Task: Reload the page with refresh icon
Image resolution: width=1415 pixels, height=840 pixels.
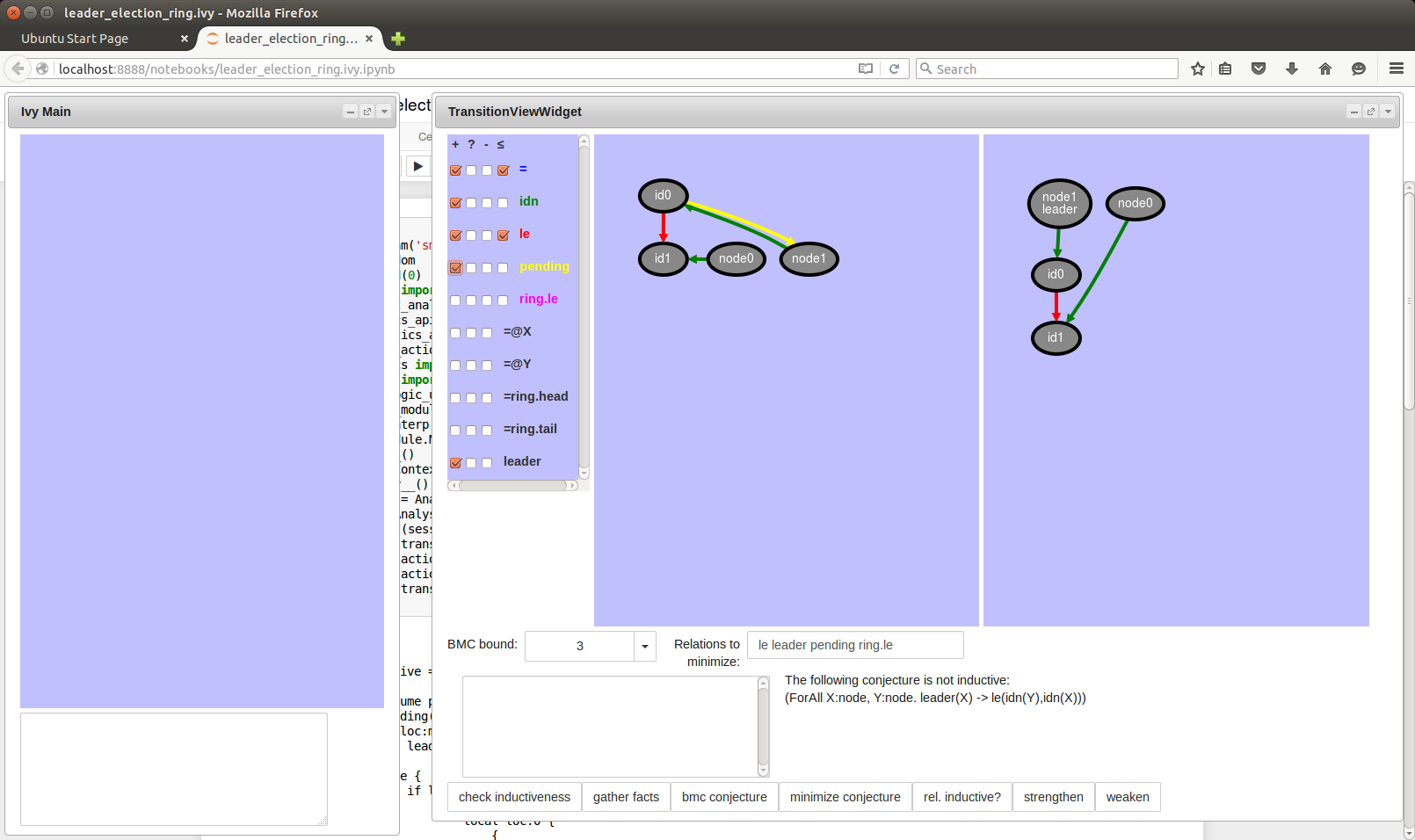Action: click(894, 69)
